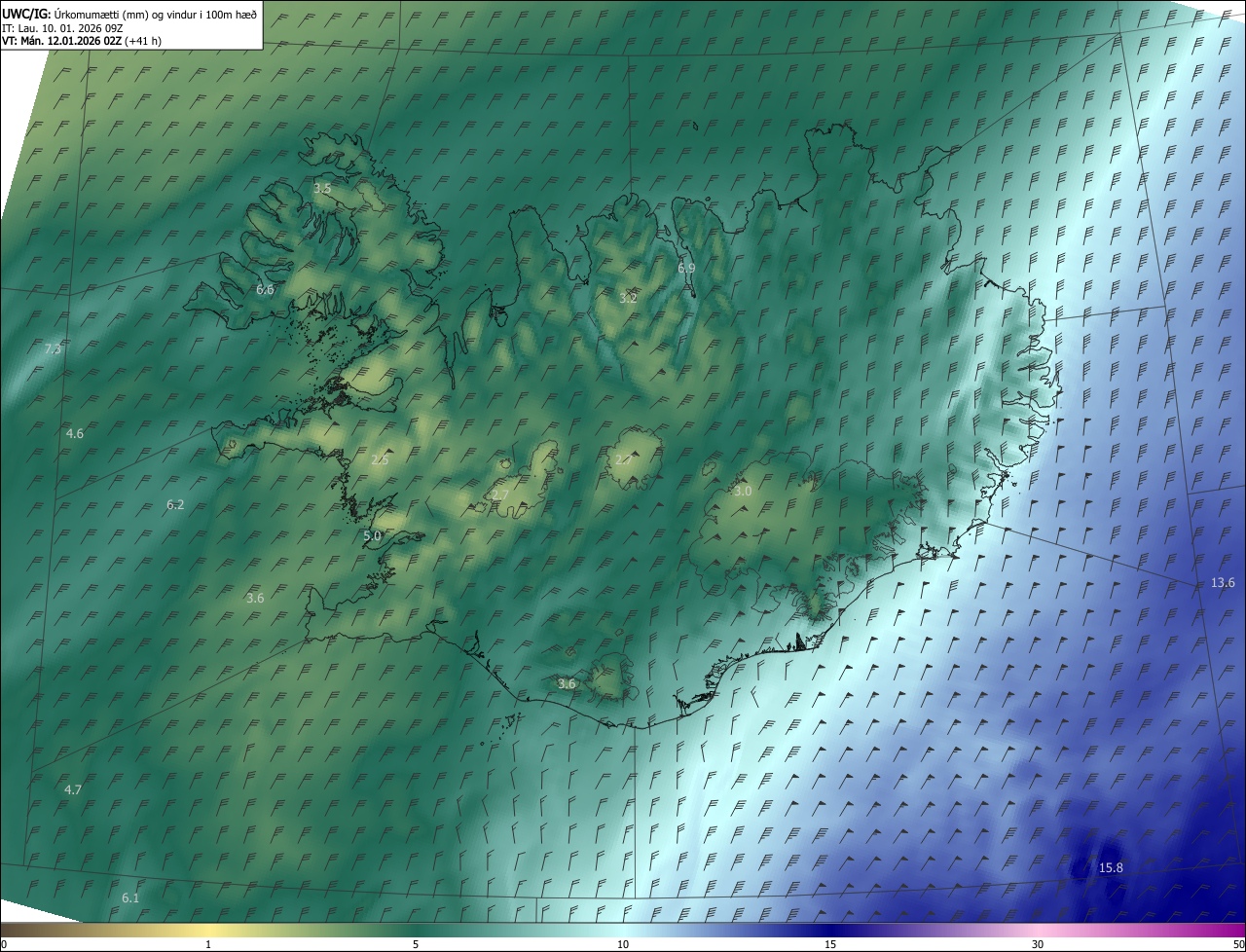Click the 3.0 value label on the glacier
Screen dimensions: 1246x952
(743, 492)
